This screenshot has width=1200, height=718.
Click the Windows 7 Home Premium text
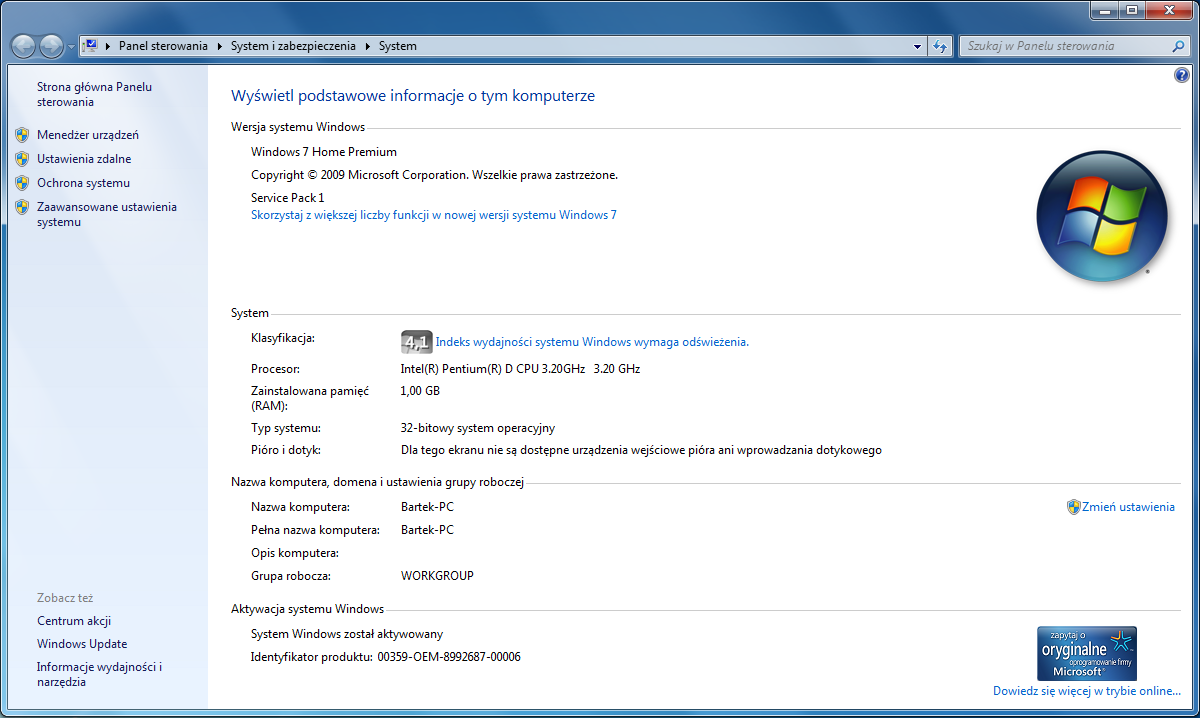coord(324,152)
